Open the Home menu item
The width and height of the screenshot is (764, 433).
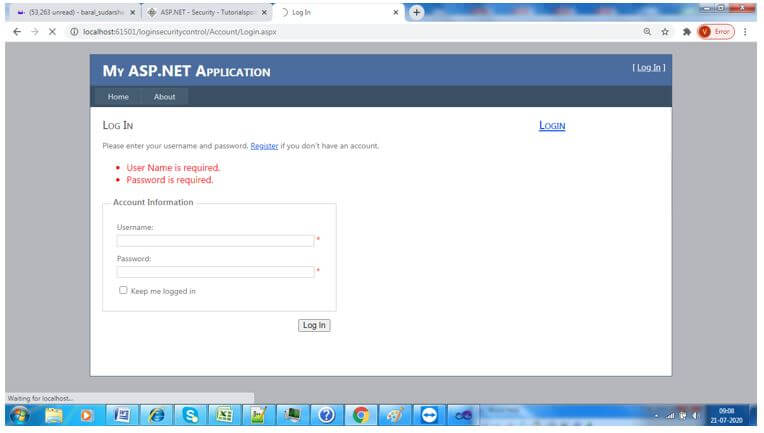118,97
